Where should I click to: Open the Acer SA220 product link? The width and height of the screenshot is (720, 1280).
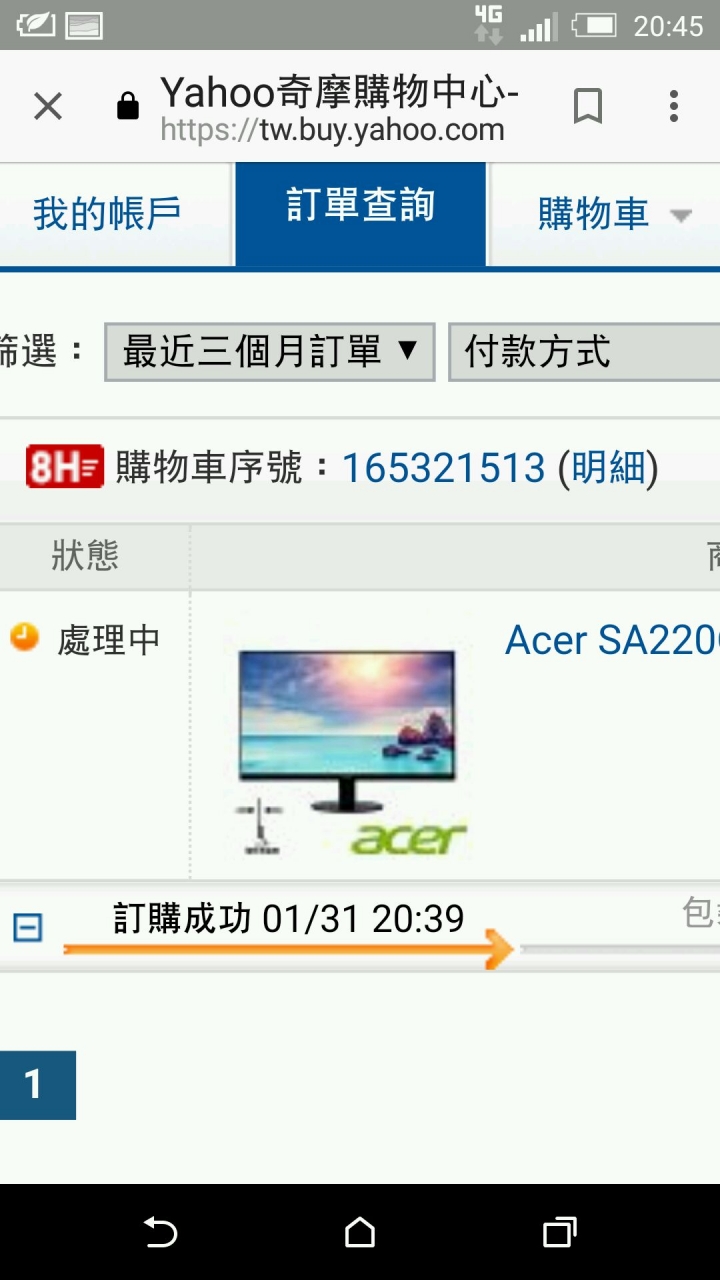click(x=612, y=640)
